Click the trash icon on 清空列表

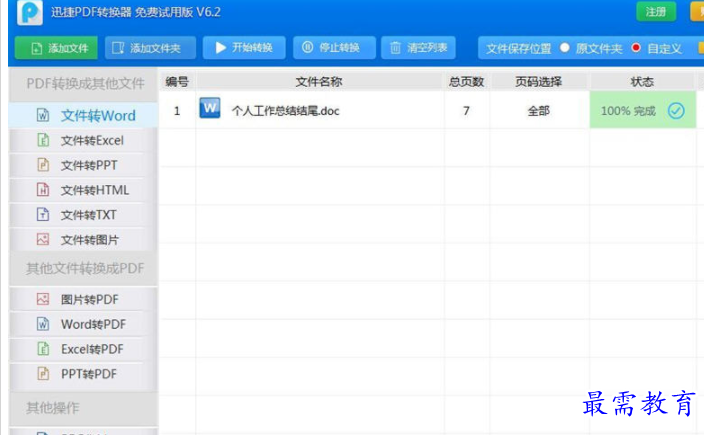coord(395,48)
